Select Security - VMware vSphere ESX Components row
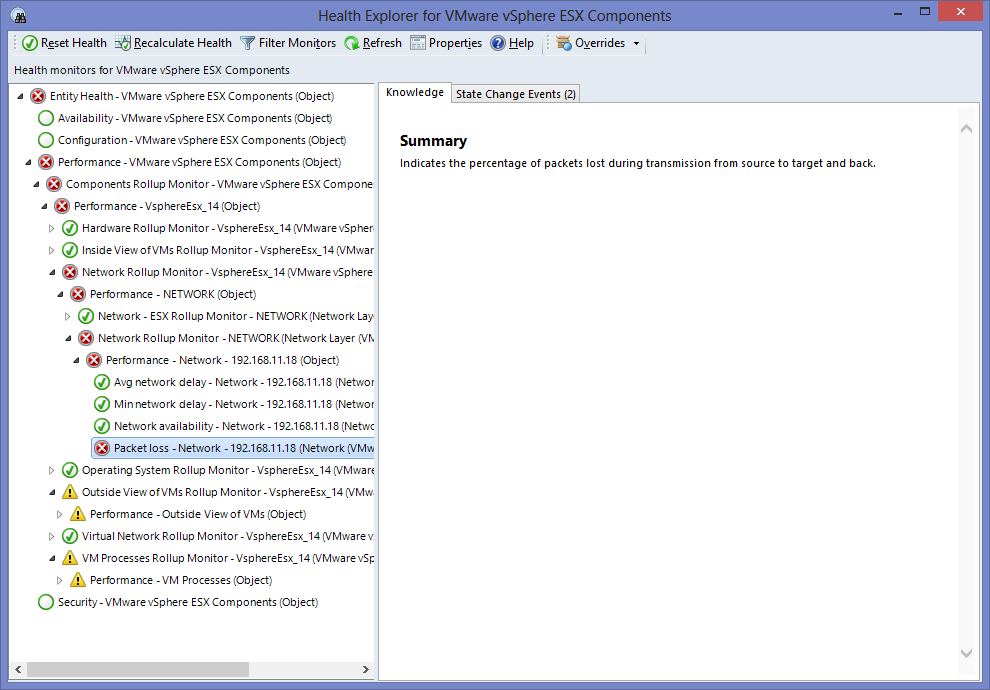 [188, 602]
